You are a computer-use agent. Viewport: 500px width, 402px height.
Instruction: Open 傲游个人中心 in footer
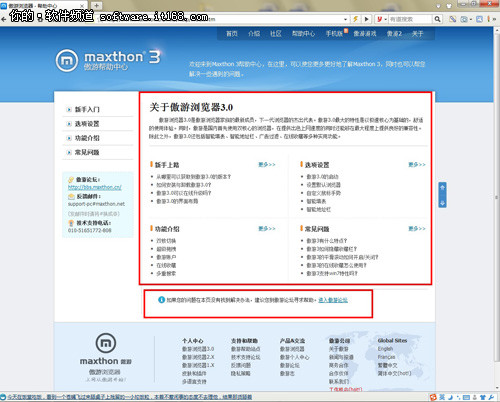pyautogui.click(x=295, y=357)
